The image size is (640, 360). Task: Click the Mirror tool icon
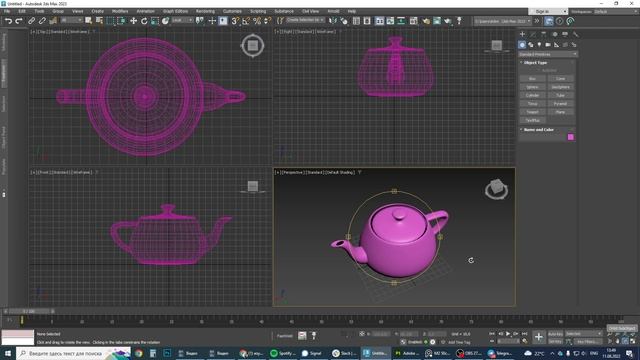pyautogui.click(x=333, y=21)
